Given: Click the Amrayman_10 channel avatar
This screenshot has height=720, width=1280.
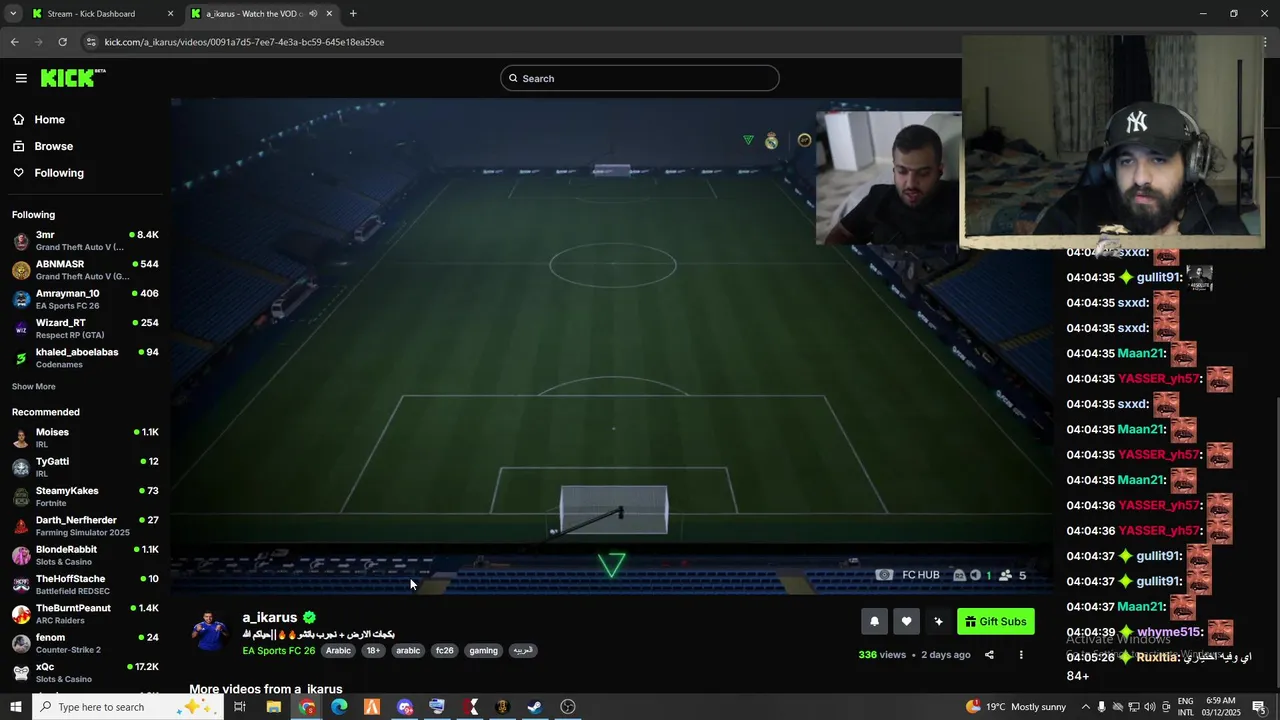Looking at the screenshot, I should pyautogui.click(x=21, y=299).
